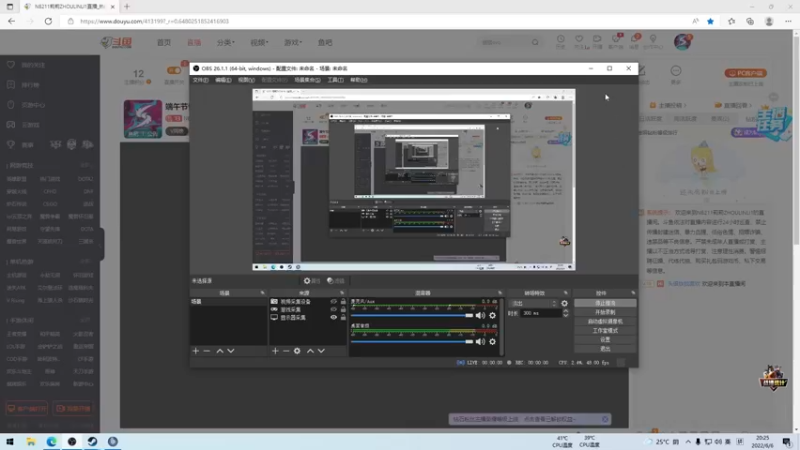
Task: Adjust 桌面音频 volume slider
Action: pyautogui.click(x=412, y=342)
